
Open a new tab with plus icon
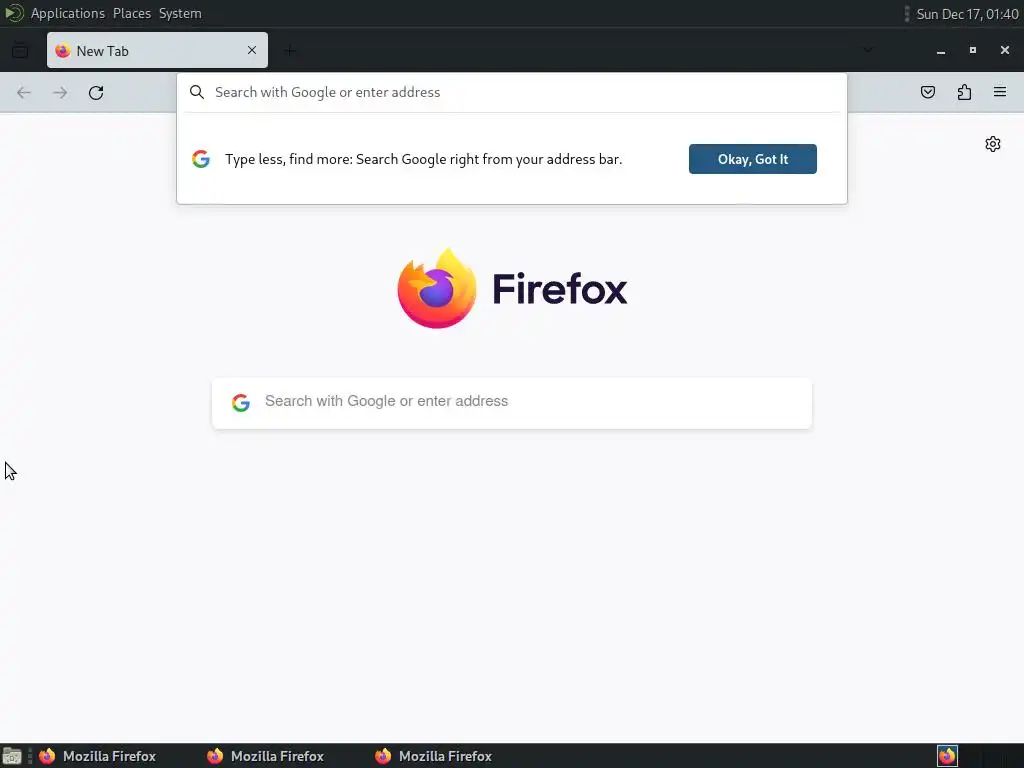290,50
